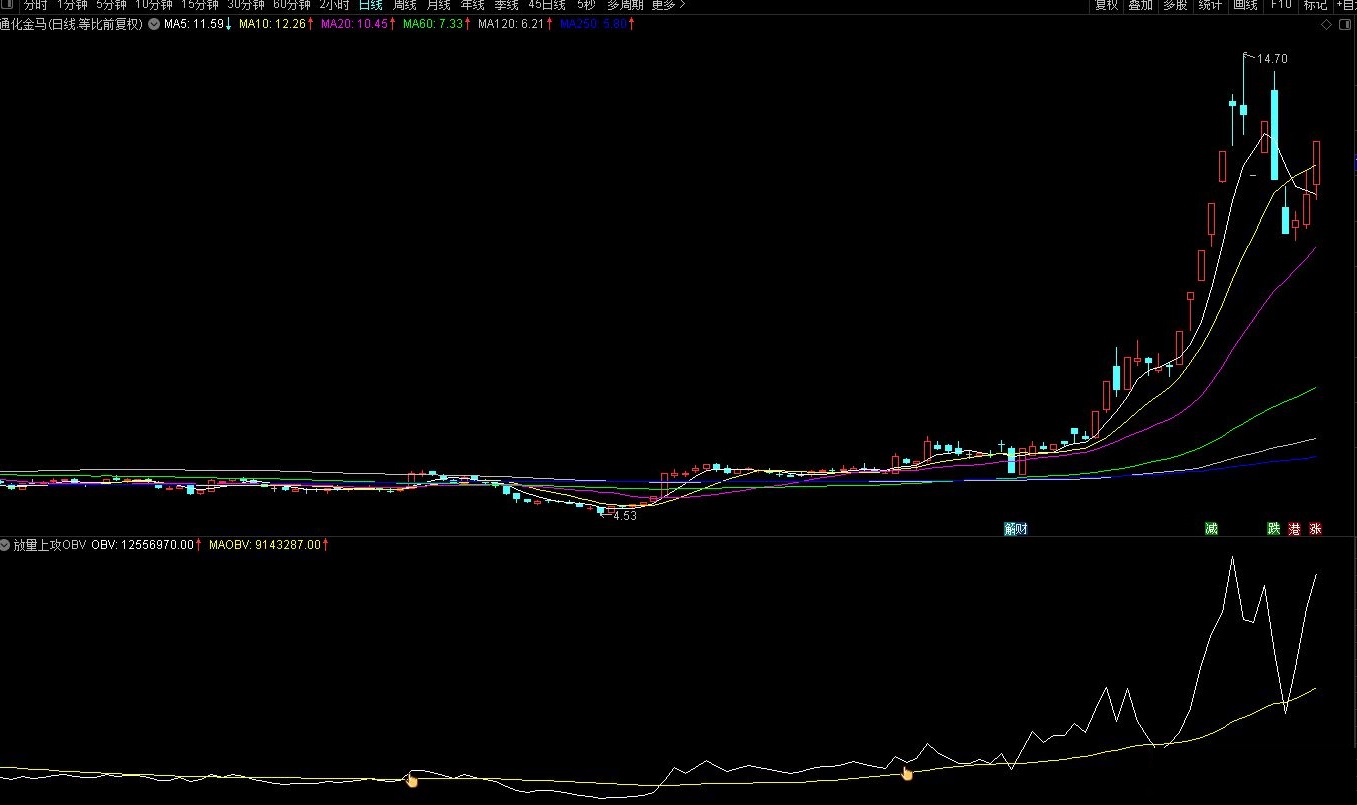1357x805 pixels.
Task: Switch to 年线 yearly chart
Action: point(473,5)
